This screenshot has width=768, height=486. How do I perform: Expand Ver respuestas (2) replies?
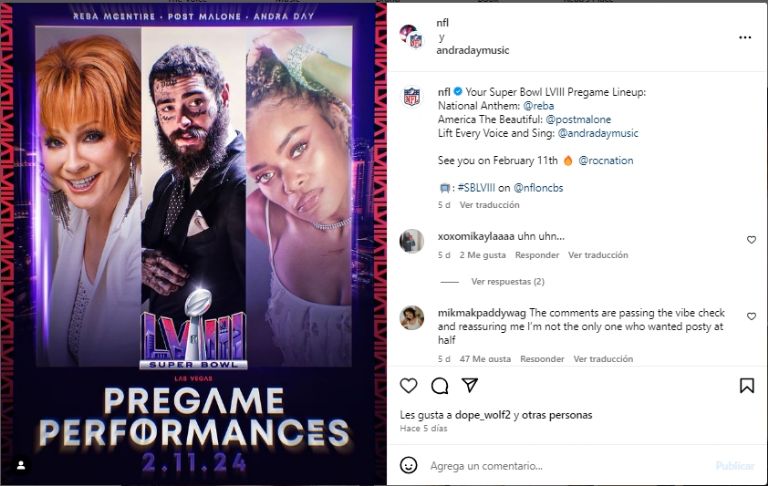point(507,282)
